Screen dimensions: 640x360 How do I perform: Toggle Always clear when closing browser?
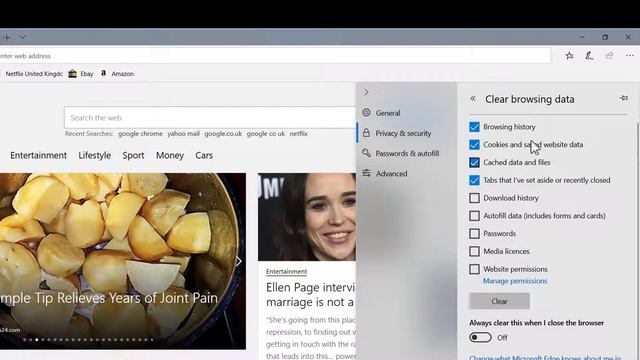480,338
